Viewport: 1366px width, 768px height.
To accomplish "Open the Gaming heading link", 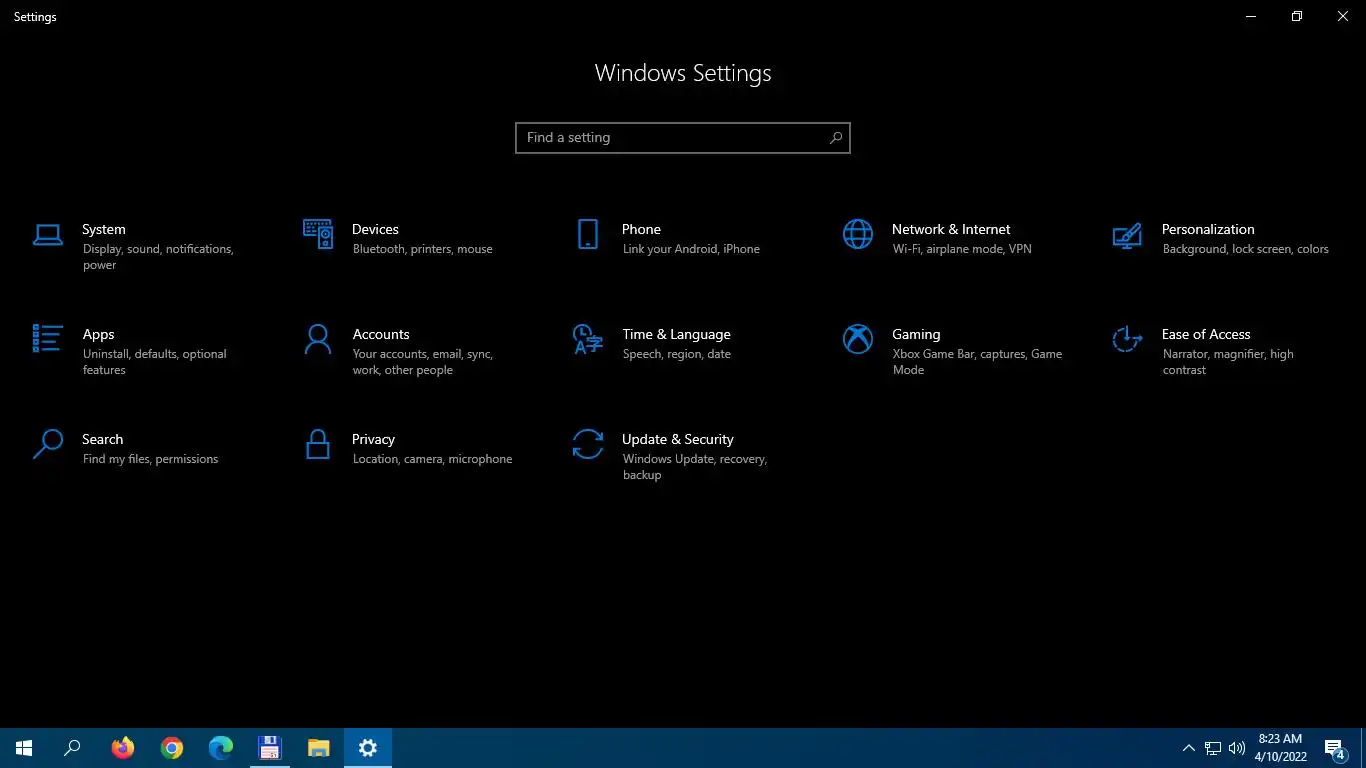I will pos(916,334).
